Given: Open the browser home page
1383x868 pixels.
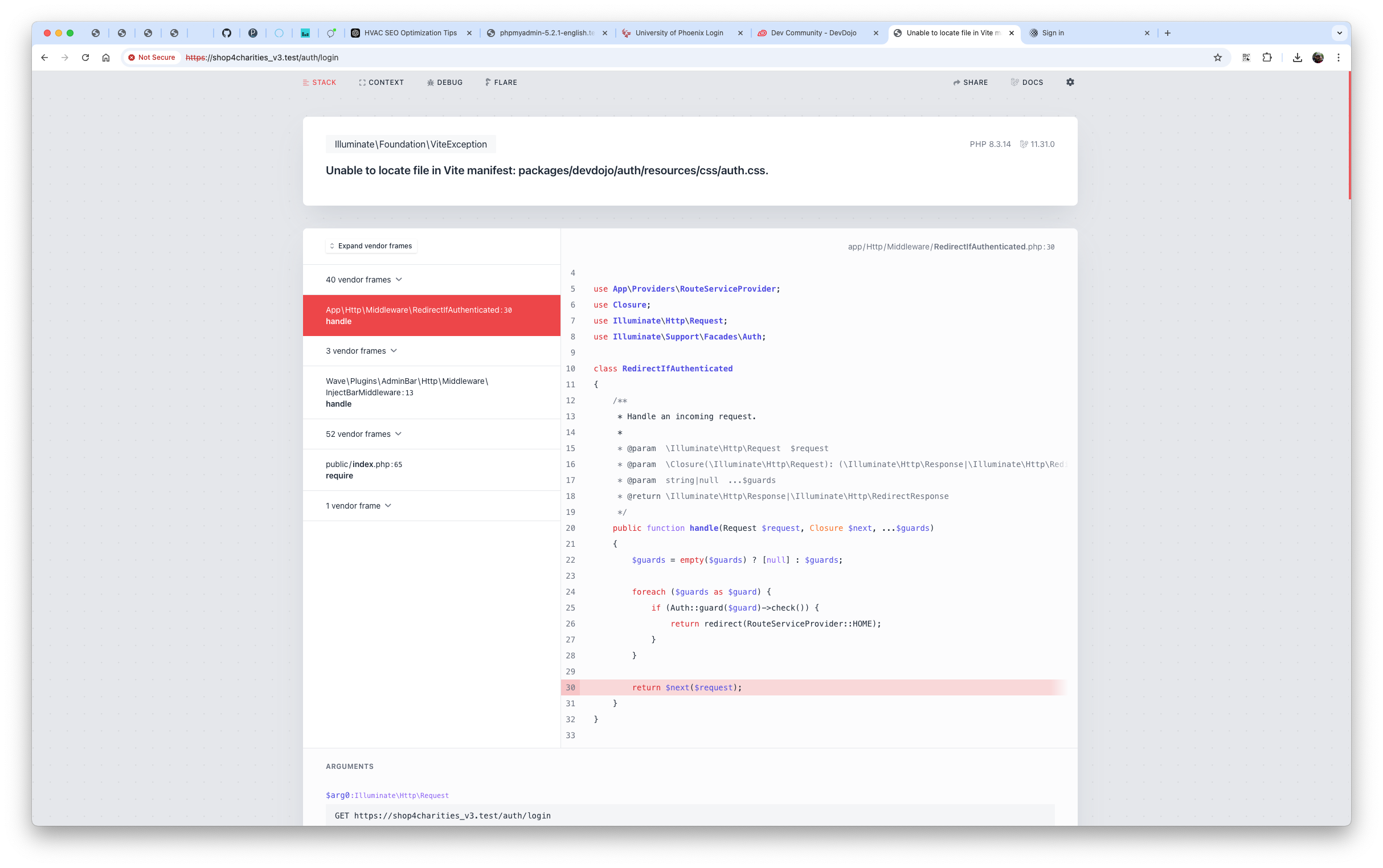Looking at the screenshot, I should (106, 58).
